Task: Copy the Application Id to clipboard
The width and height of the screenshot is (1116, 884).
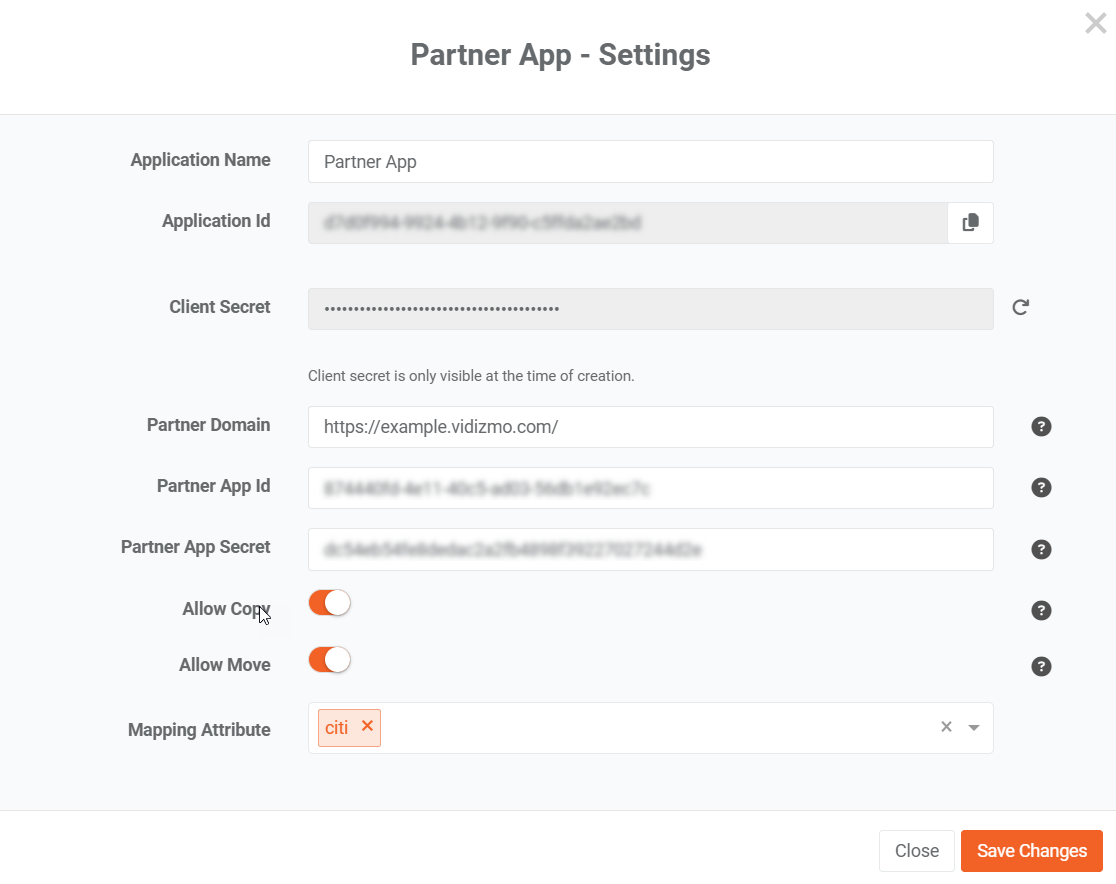Action: 970,223
